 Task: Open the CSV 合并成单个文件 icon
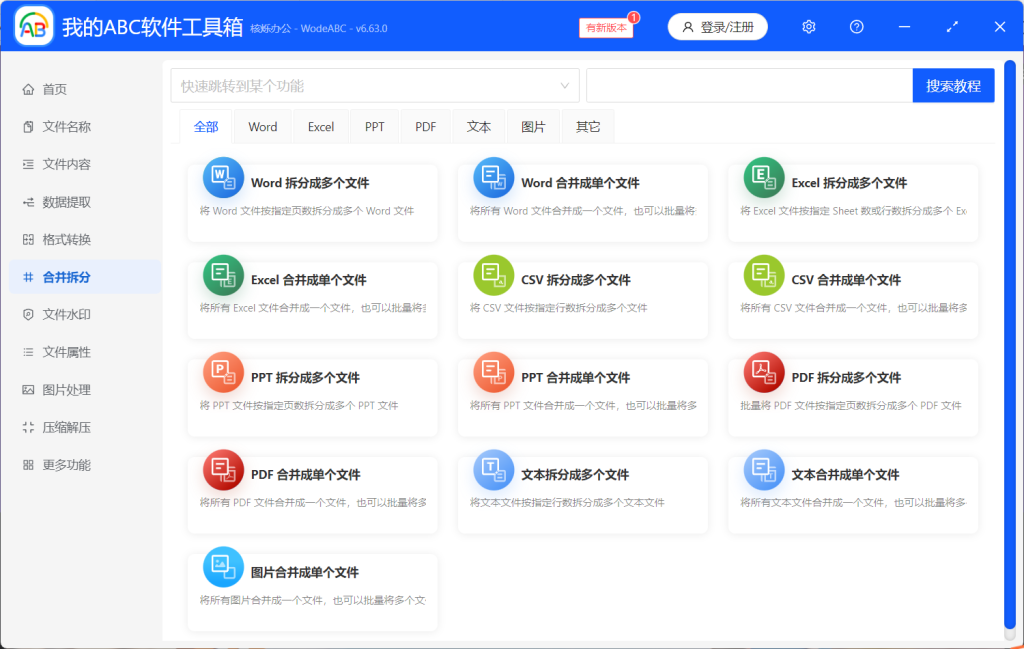[764, 275]
